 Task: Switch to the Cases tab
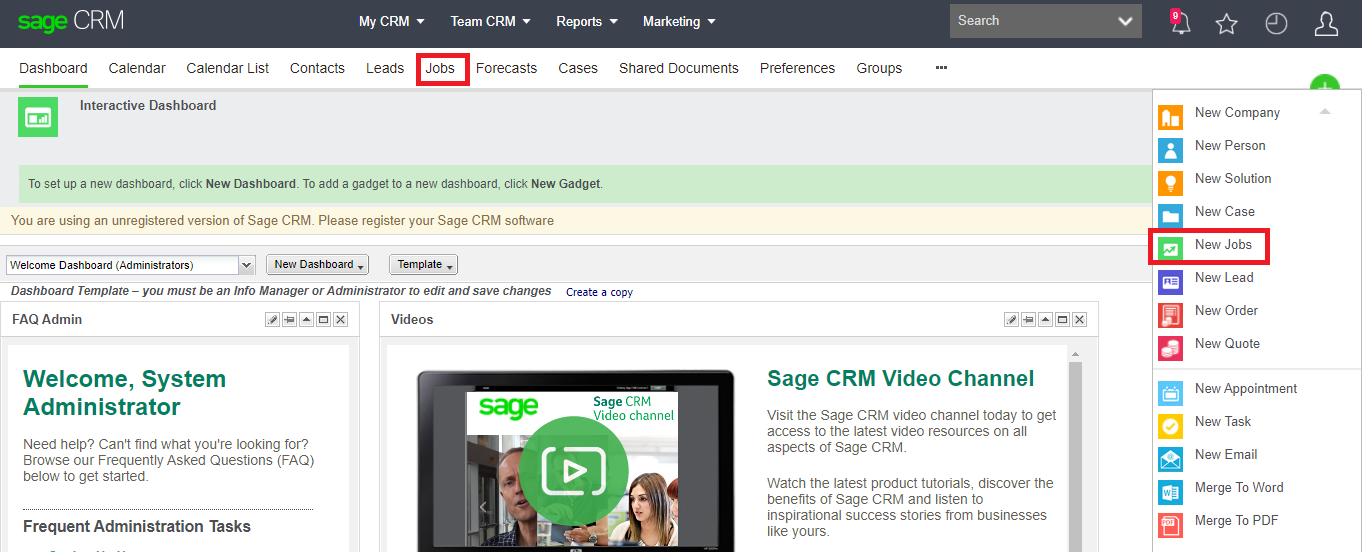578,68
